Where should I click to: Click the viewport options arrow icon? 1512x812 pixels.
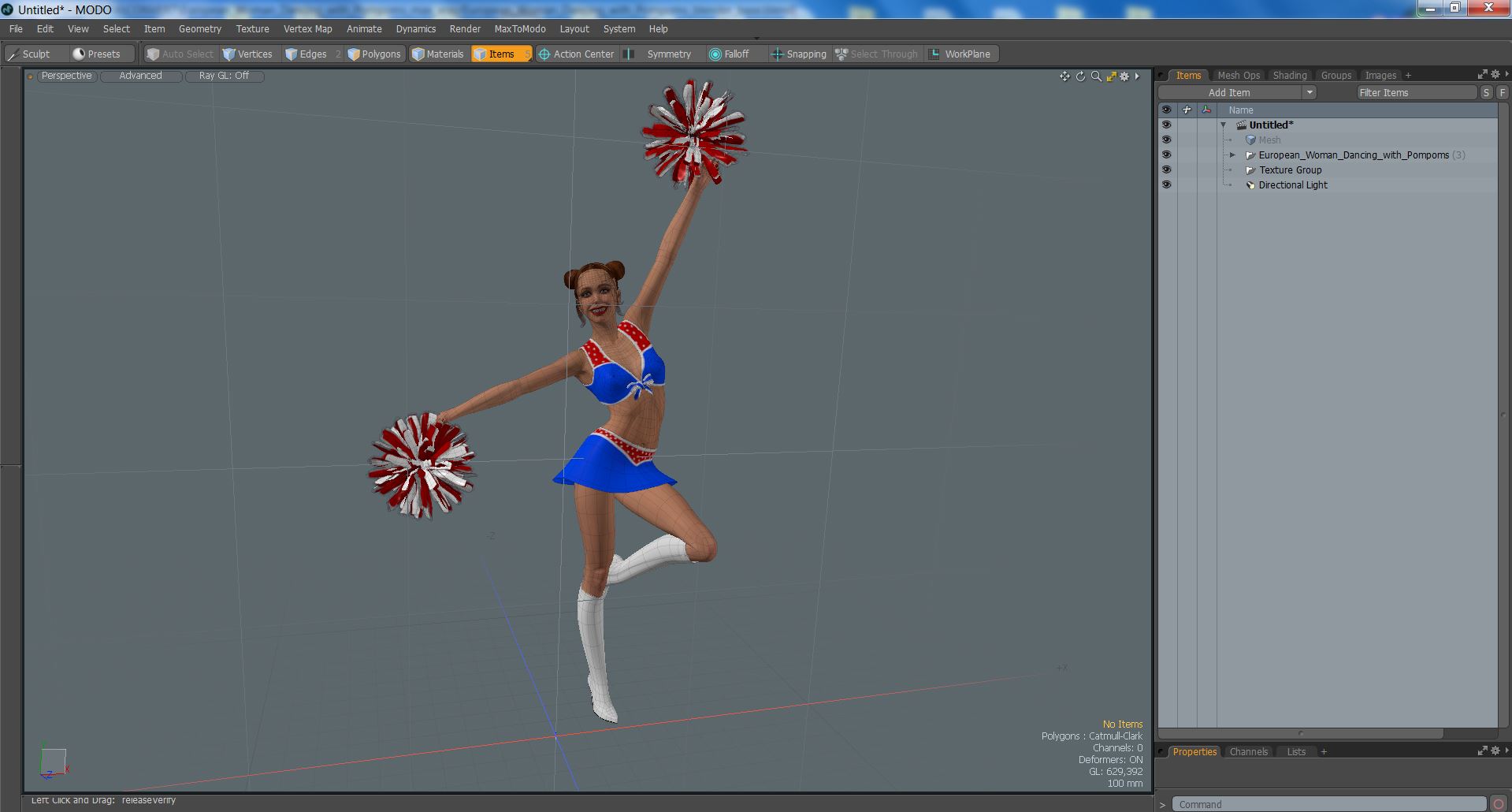(1137, 76)
